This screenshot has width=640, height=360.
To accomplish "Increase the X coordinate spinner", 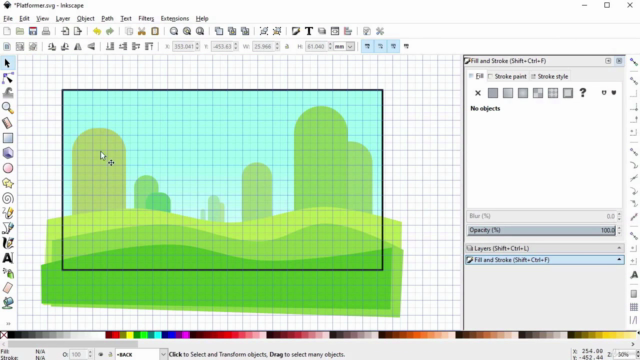I will pyautogui.click(x=197, y=44).
